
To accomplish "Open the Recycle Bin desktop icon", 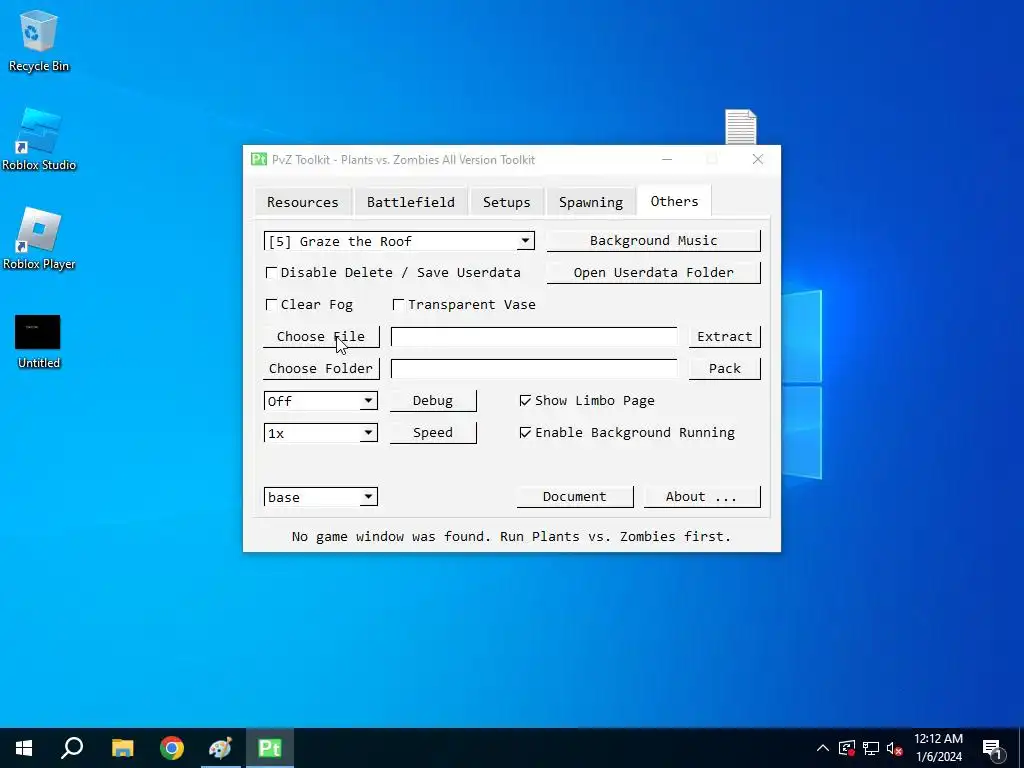I will pos(39,40).
